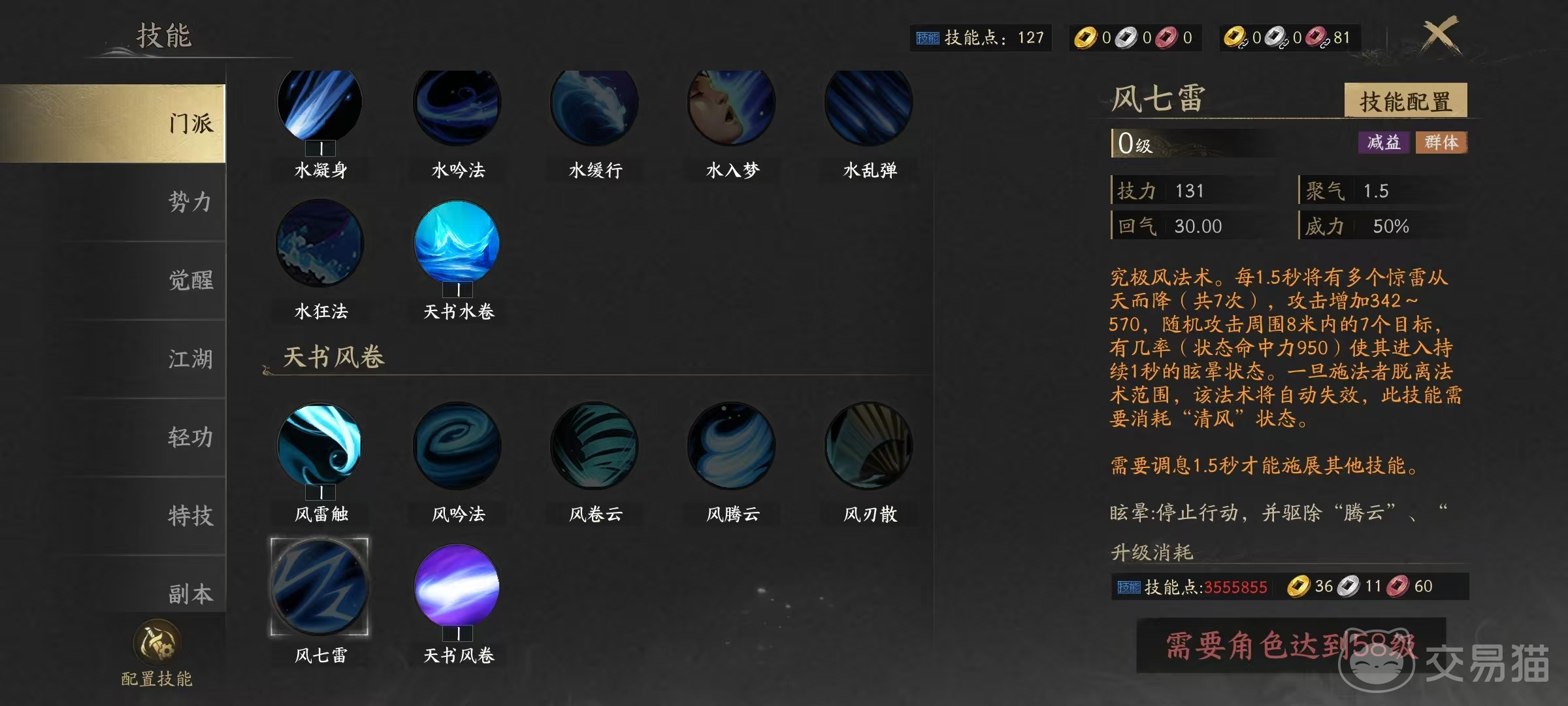
Task: Click the 需要角色达到58级 upgrade button
Action: (x=1291, y=645)
